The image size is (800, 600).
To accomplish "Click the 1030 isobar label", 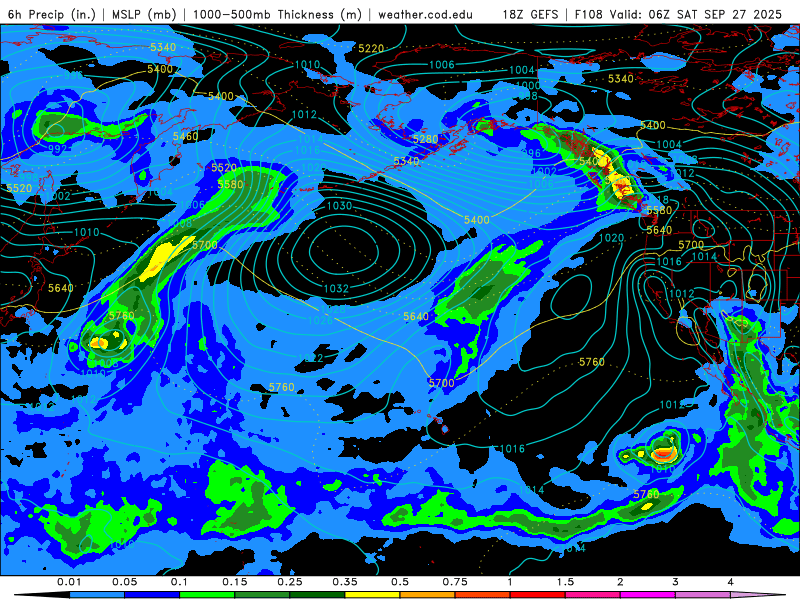I will [339, 206].
